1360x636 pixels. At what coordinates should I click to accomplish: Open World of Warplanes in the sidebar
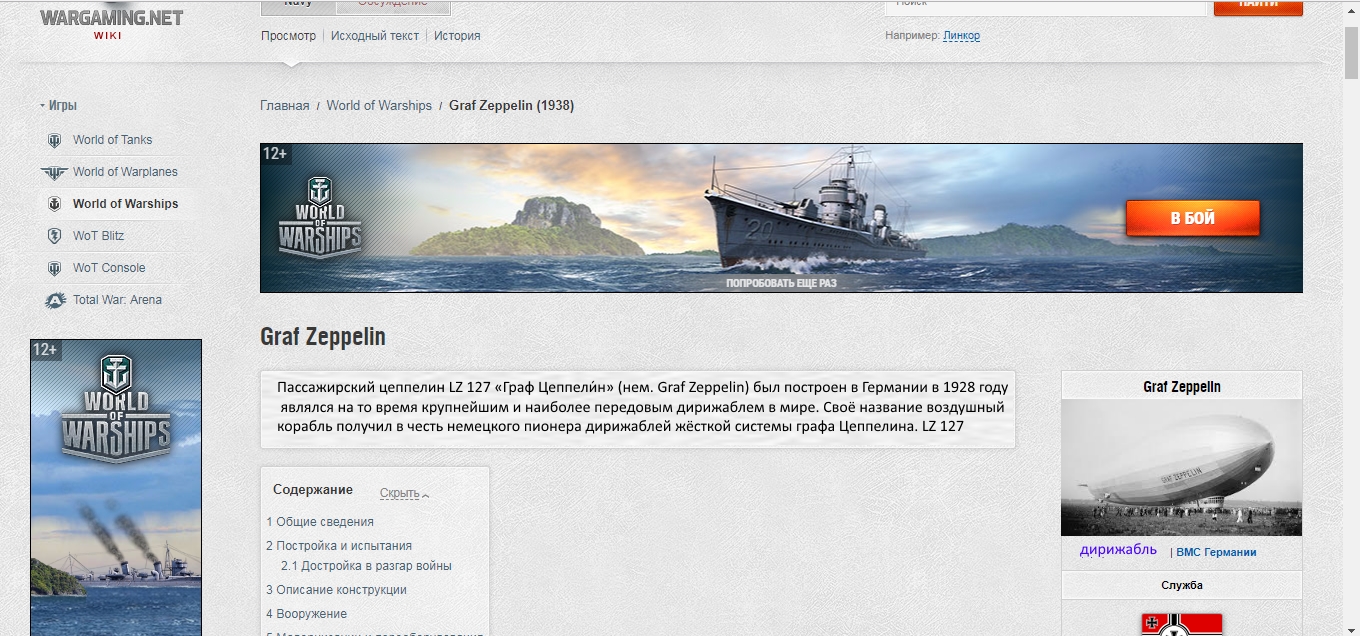125,172
